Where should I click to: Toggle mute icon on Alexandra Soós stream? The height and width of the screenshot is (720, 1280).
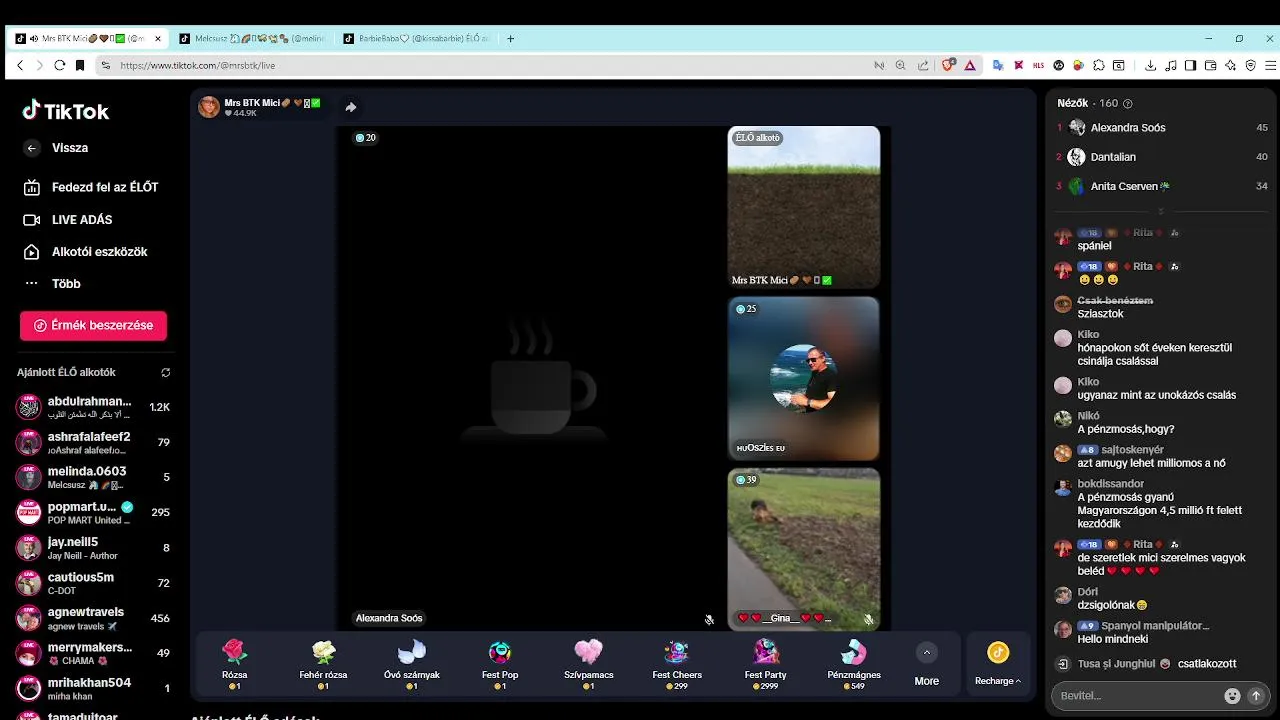[709, 619]
